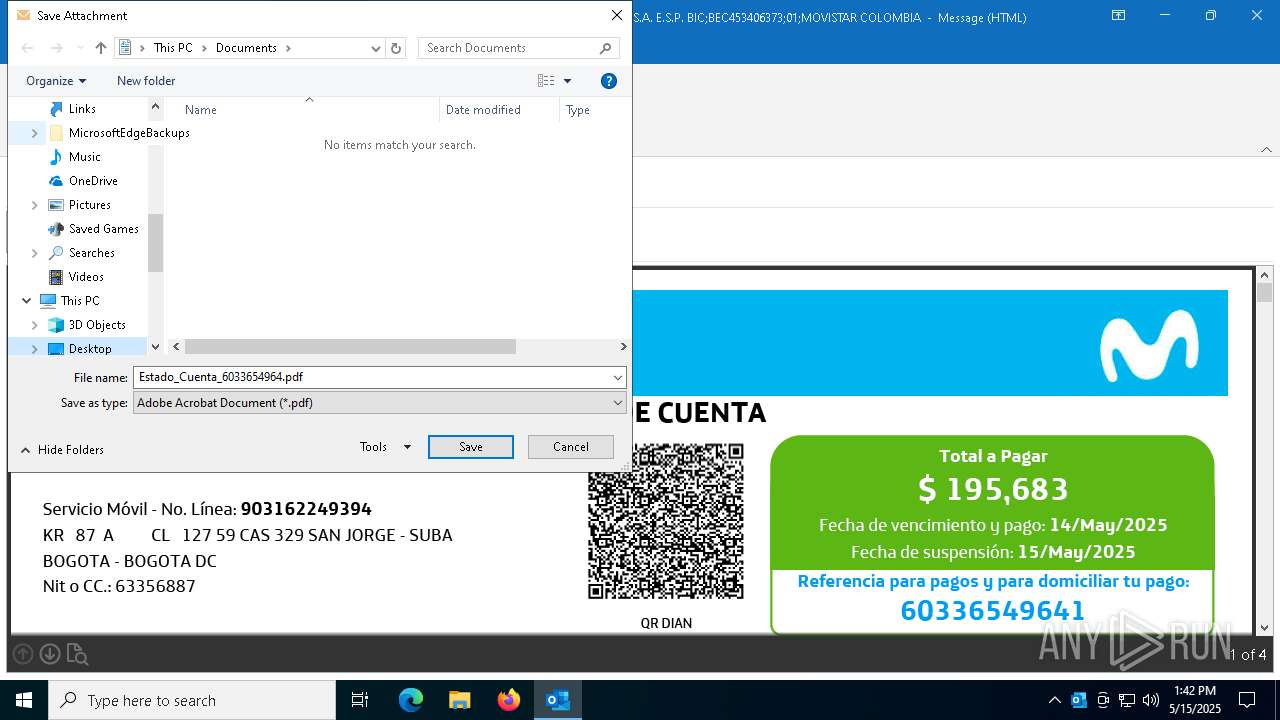Select Links in the folder tree

click(82, 109)
